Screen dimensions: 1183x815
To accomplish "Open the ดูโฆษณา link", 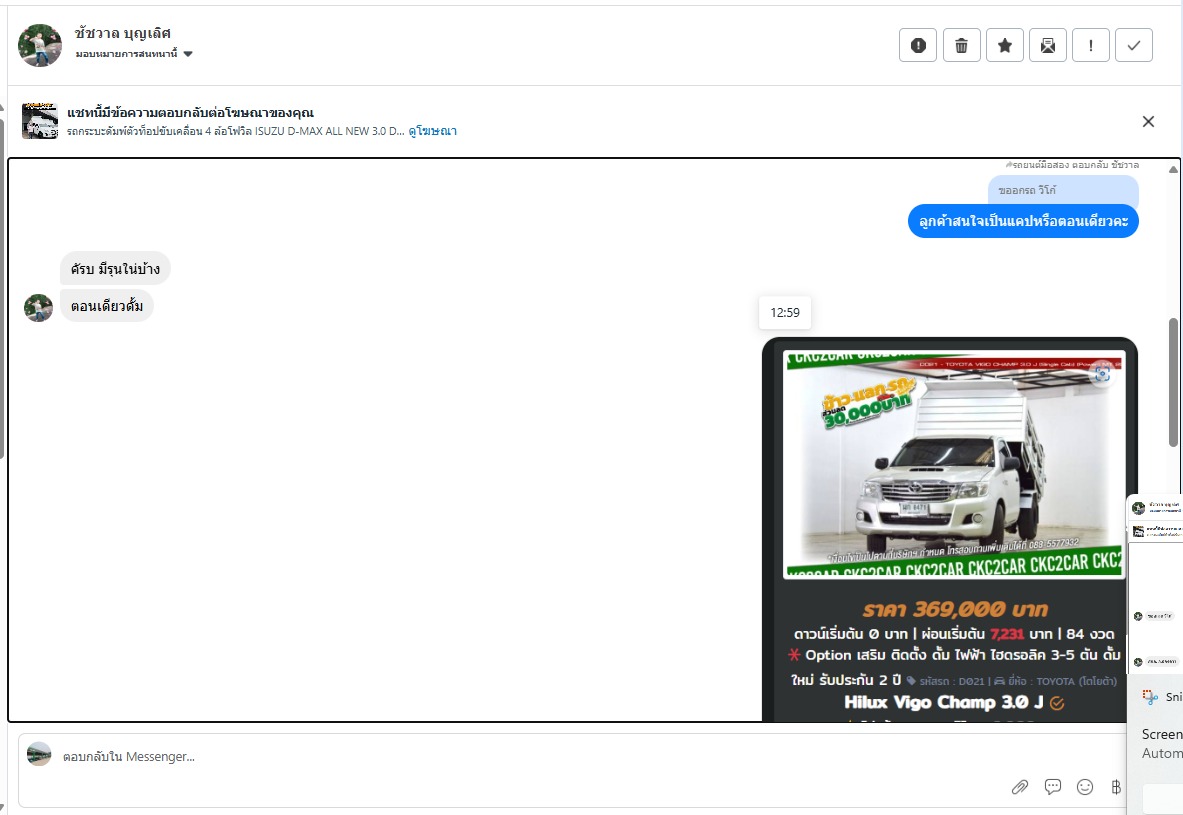I will point(432,131).
